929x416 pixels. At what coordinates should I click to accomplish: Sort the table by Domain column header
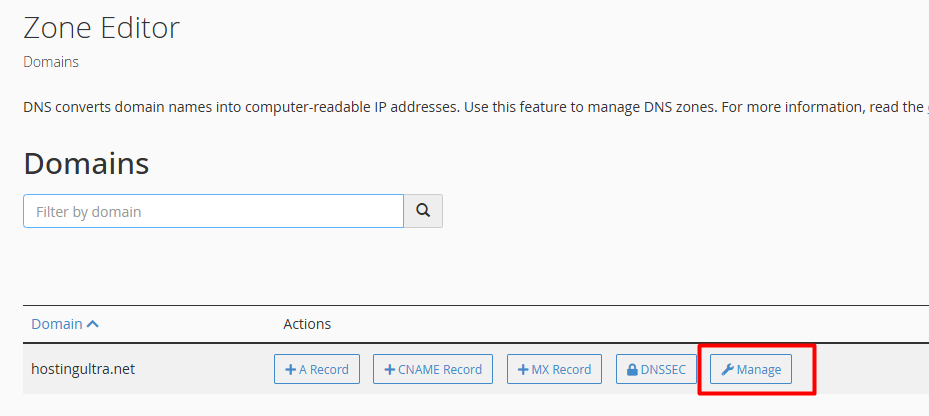pos(57,324)
